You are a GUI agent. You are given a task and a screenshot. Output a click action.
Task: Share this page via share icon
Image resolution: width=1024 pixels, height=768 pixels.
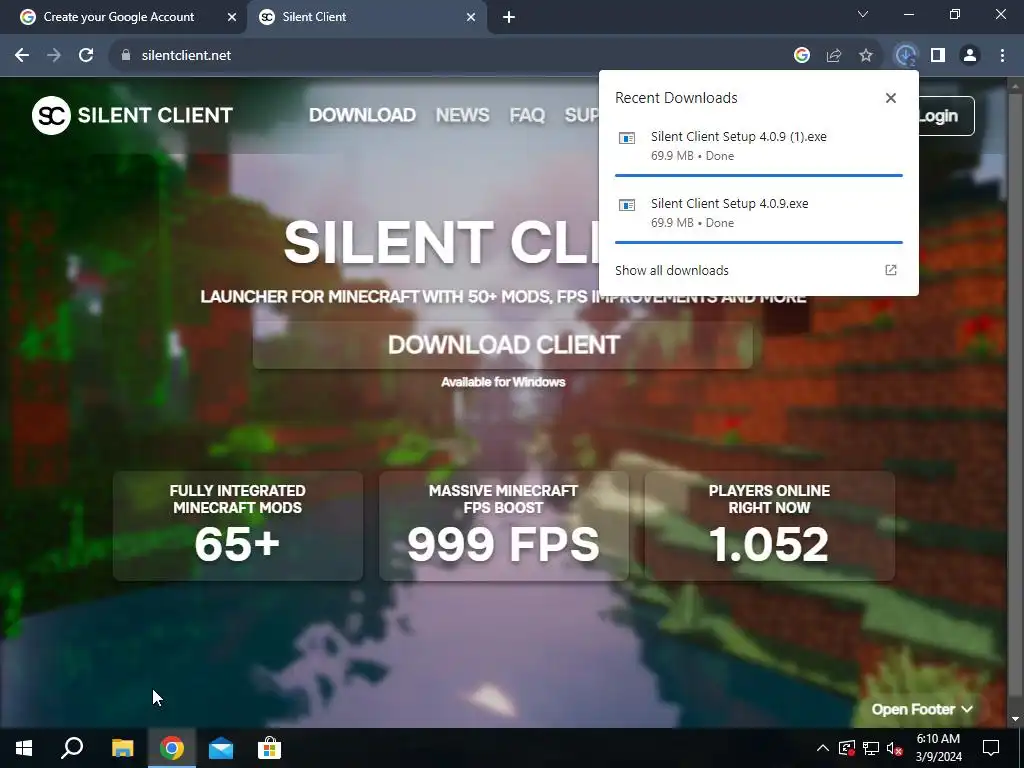click(834, 56)
